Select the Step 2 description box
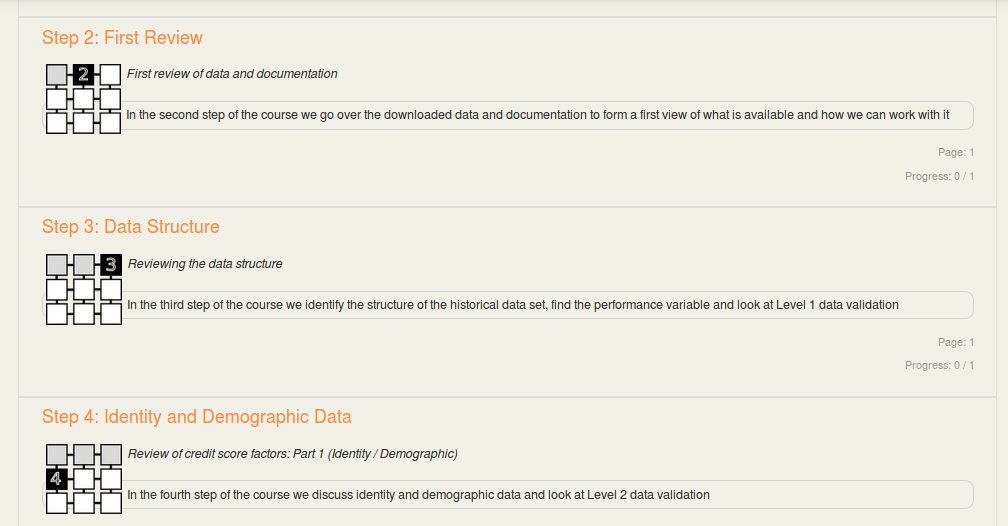This screenshot has height=526, width=1008. [x=508, y=115]
